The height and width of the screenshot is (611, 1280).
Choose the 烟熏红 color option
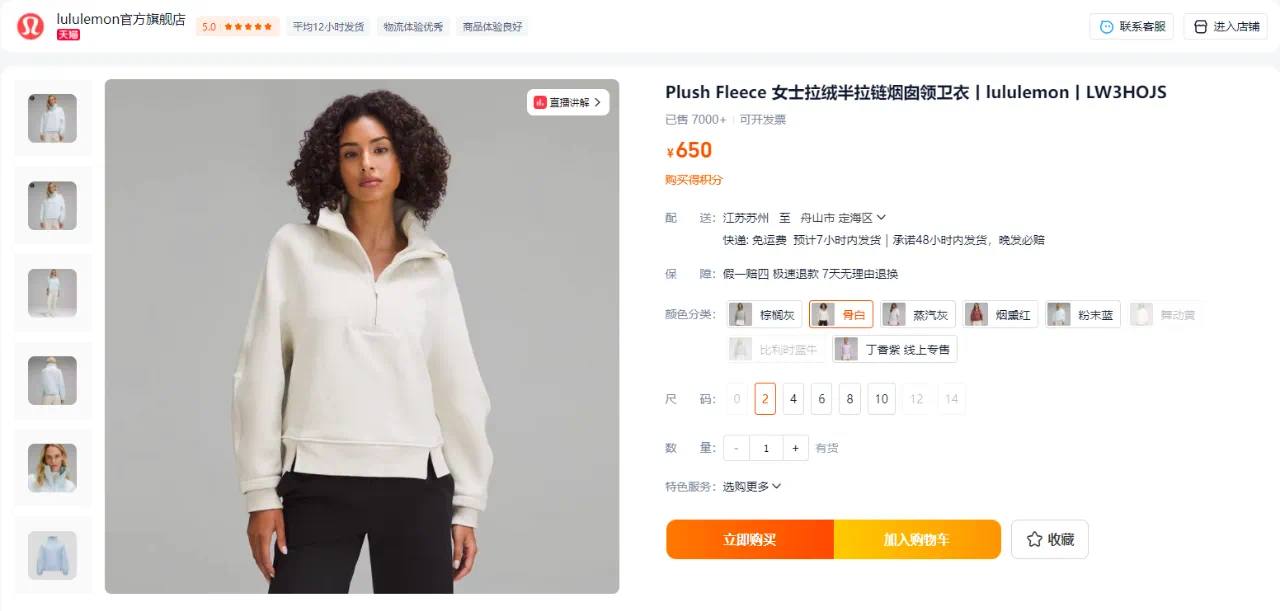pyautogui.click(x=1001, y=314)
